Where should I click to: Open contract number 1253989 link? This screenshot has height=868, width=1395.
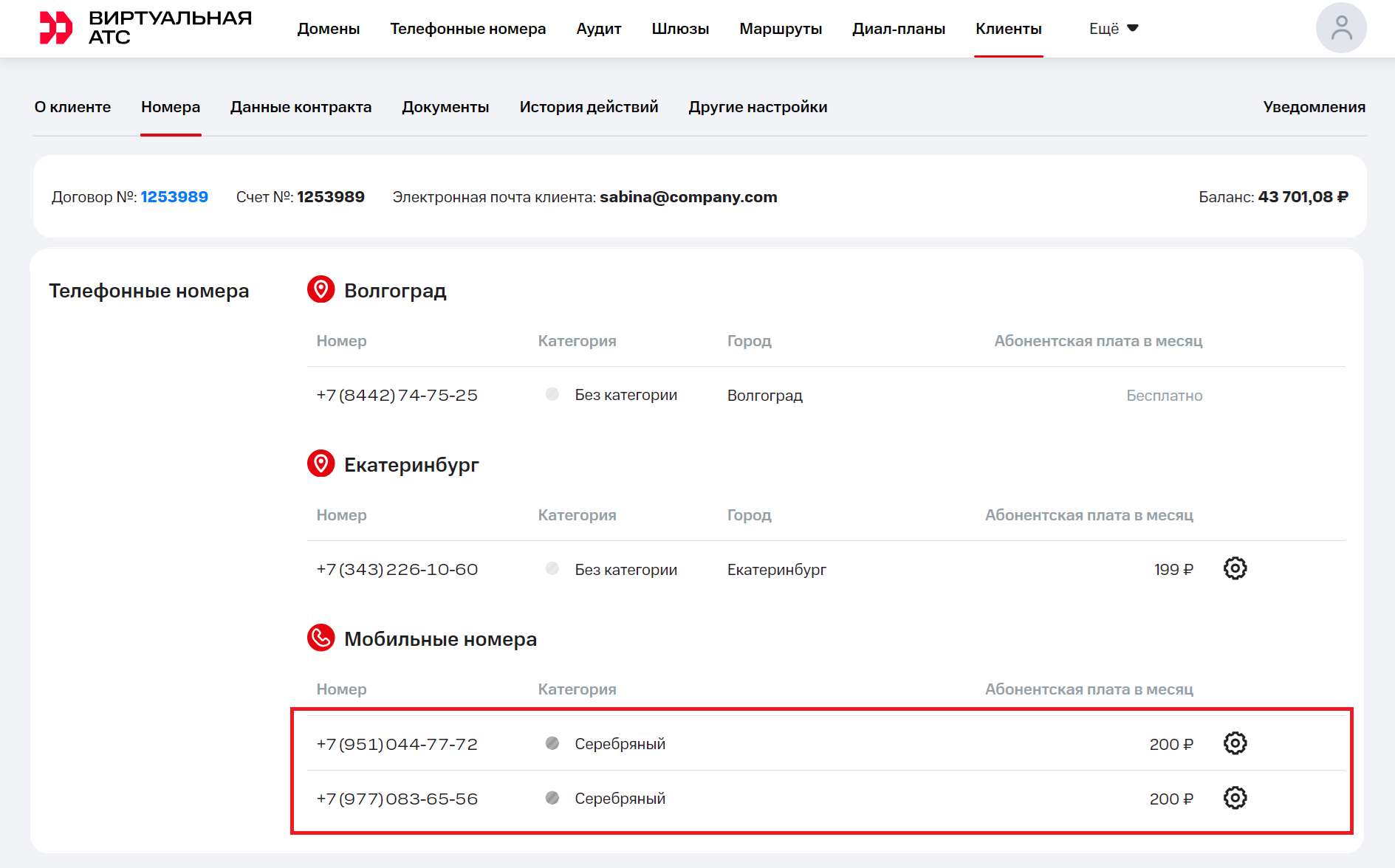174,197
